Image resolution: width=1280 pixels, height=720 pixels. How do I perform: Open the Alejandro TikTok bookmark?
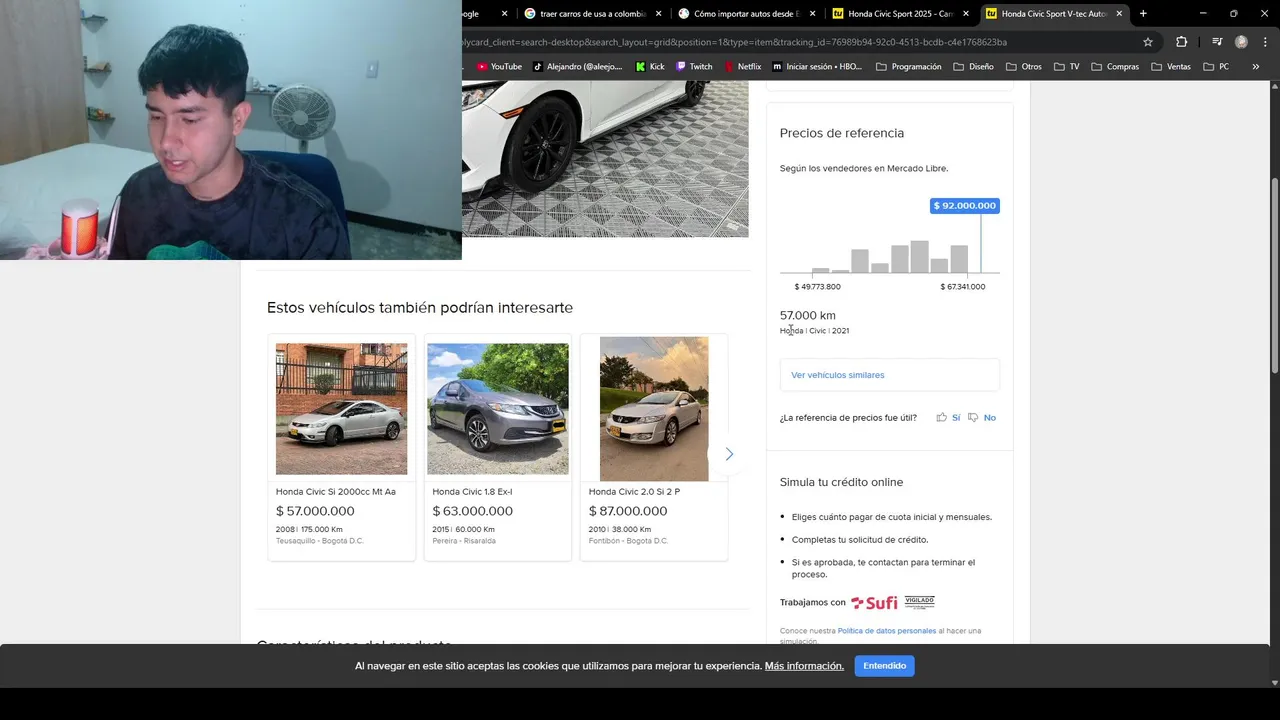tap(577, 67)
